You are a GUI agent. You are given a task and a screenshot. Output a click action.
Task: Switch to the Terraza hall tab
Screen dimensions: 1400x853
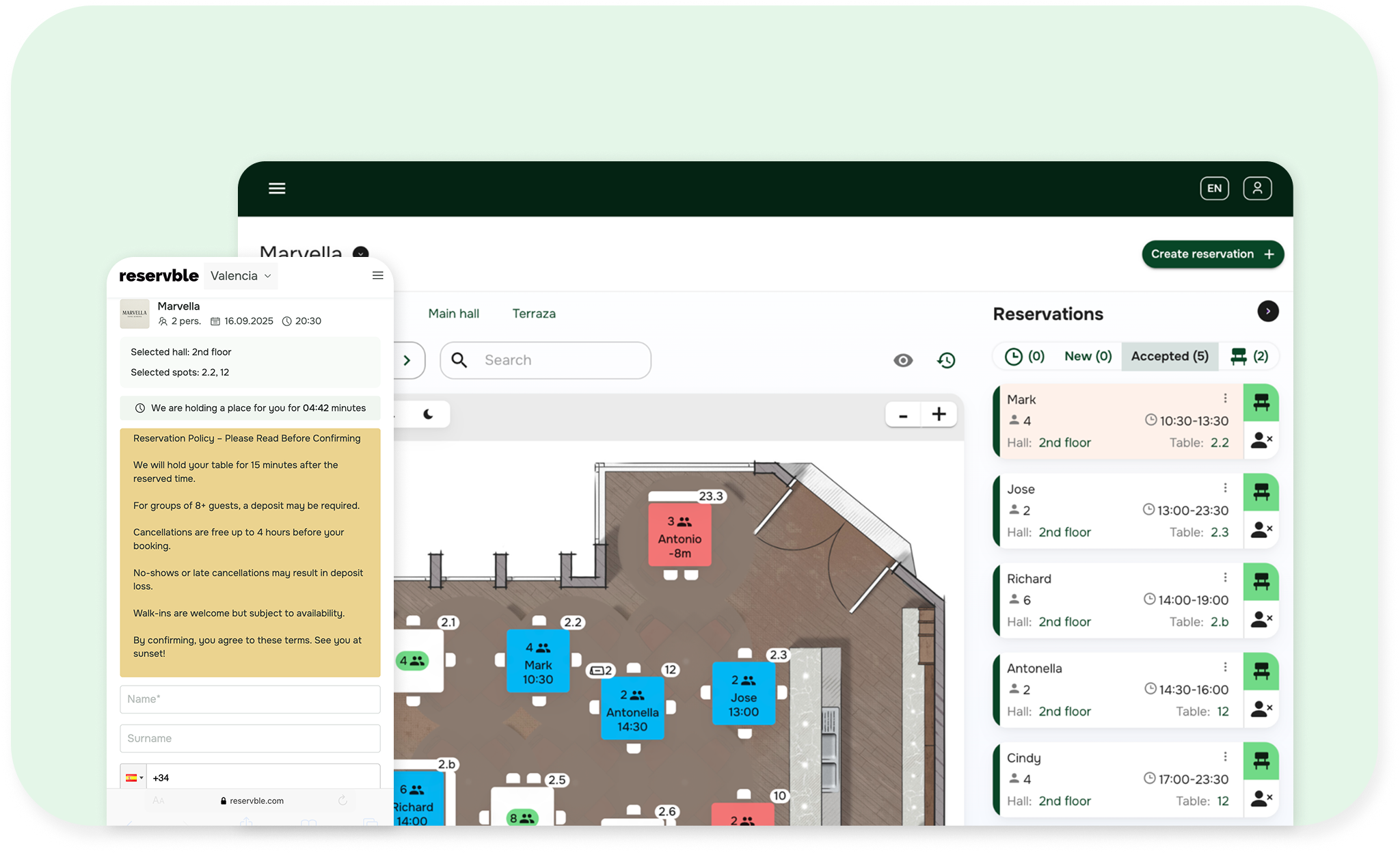[534, 314]
